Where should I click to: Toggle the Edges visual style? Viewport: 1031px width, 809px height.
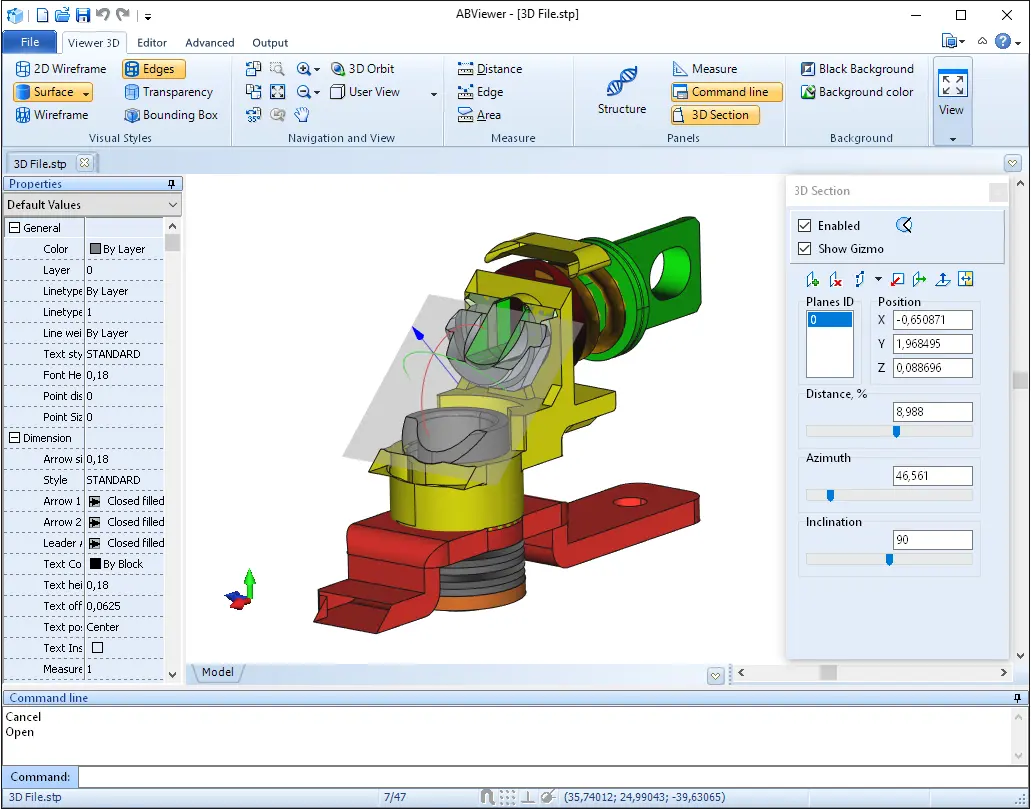click(154, 68)
